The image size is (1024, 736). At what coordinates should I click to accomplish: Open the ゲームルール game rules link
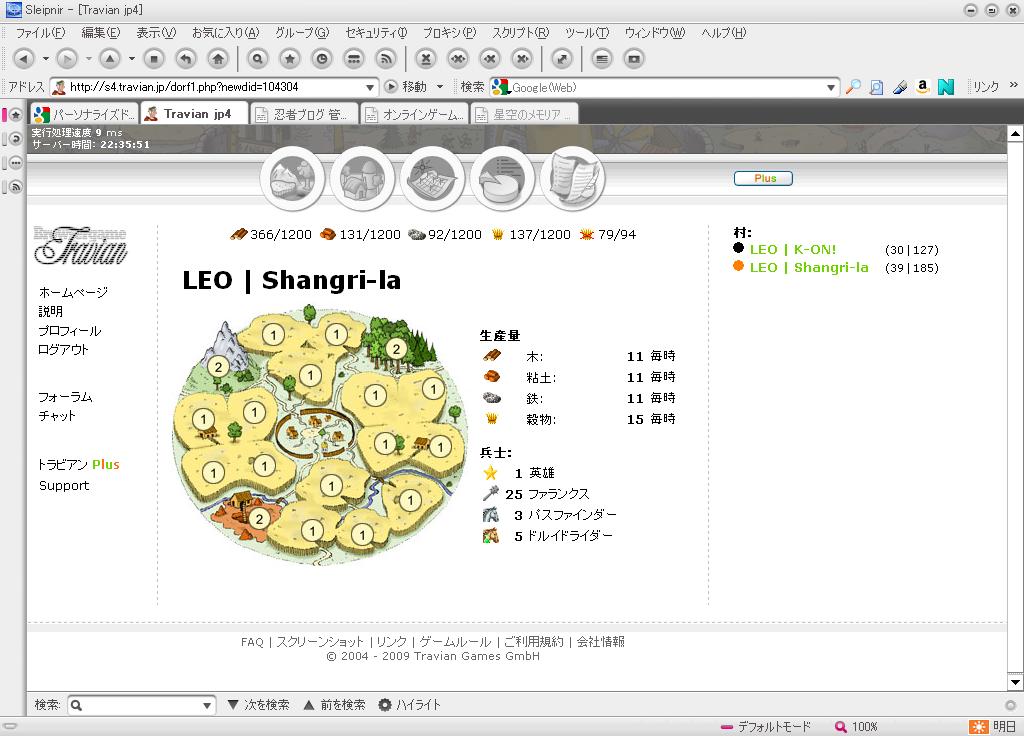[455, 642]
